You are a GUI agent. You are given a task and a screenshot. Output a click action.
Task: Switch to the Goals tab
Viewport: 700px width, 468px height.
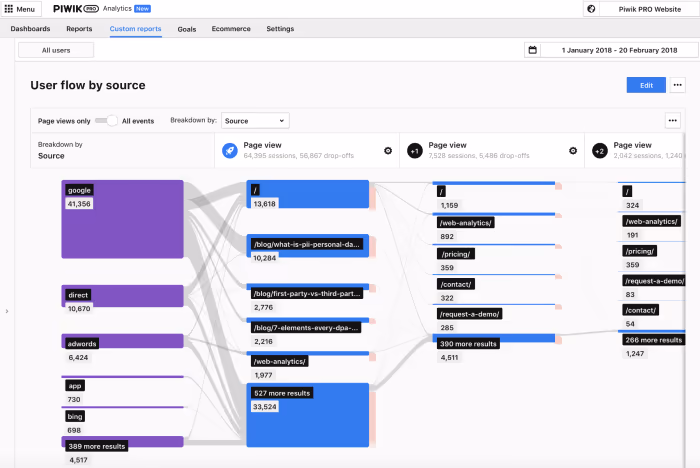[x=187, y=29]
